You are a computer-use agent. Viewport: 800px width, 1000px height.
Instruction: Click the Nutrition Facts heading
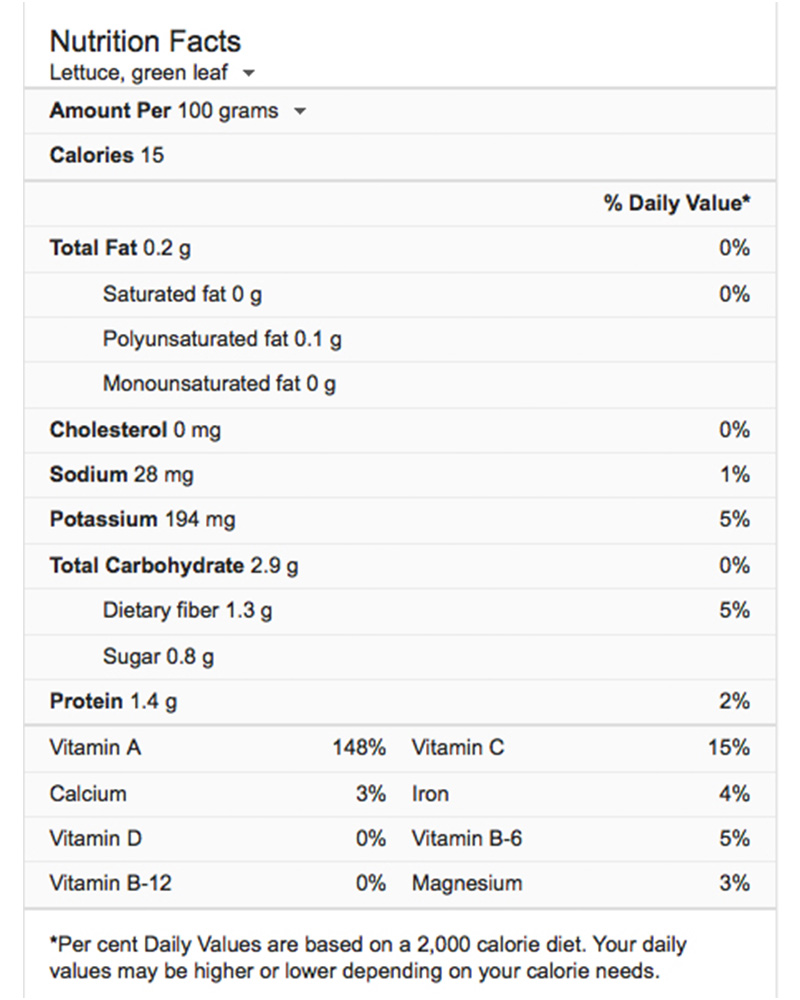(x=145, y=41)
